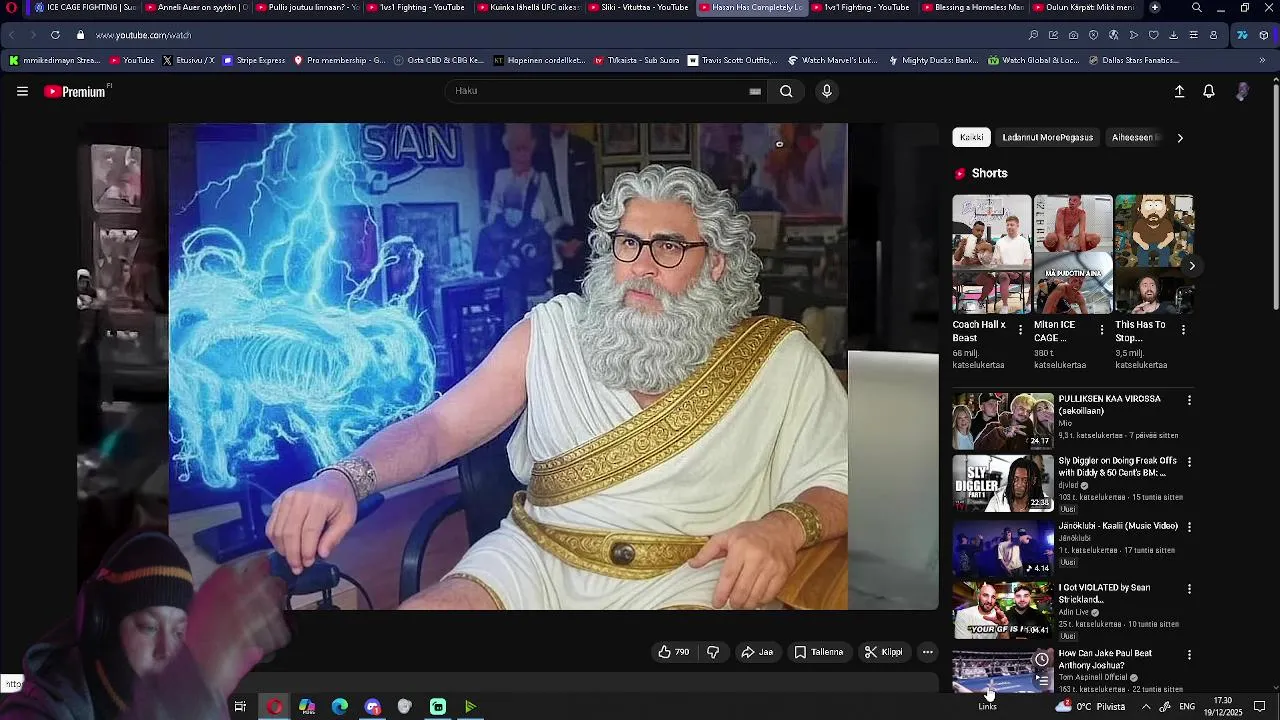The height and width of the screenshot is (720, 1280).
Task: Open the YouTube hamburger guide menu
Action: tap(22, 91)
